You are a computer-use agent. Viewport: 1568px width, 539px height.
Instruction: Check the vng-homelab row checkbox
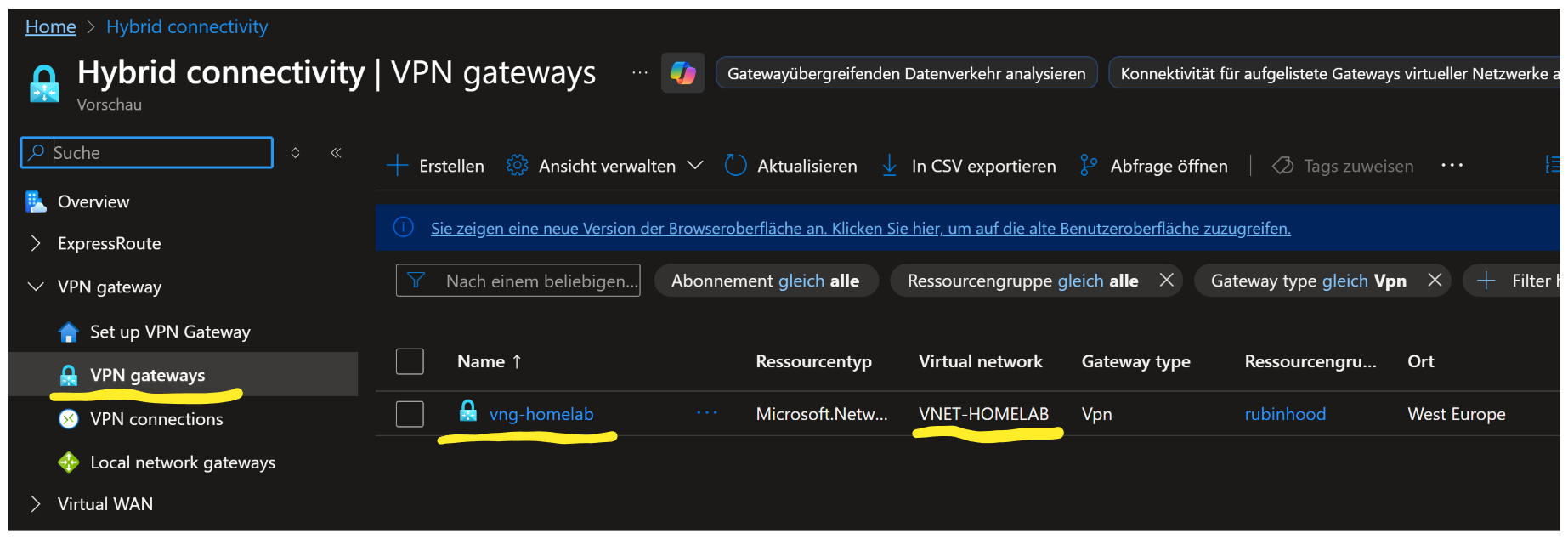point(410,414)
